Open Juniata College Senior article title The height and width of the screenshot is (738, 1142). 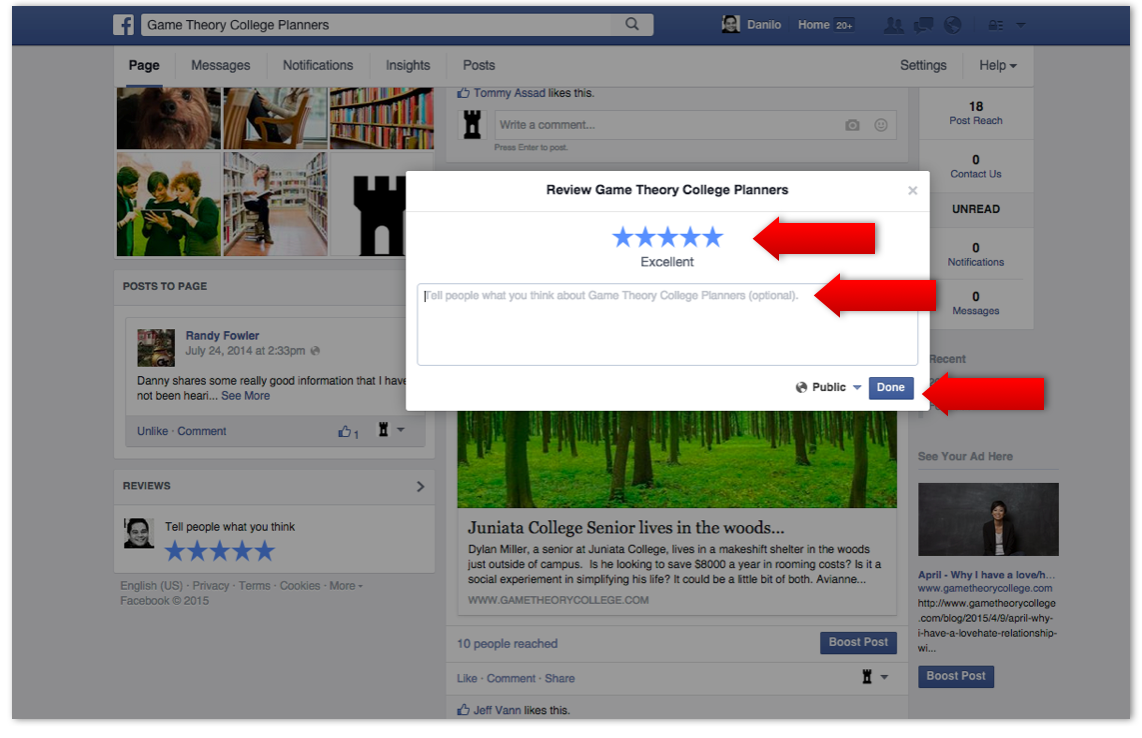click(626, 527)
